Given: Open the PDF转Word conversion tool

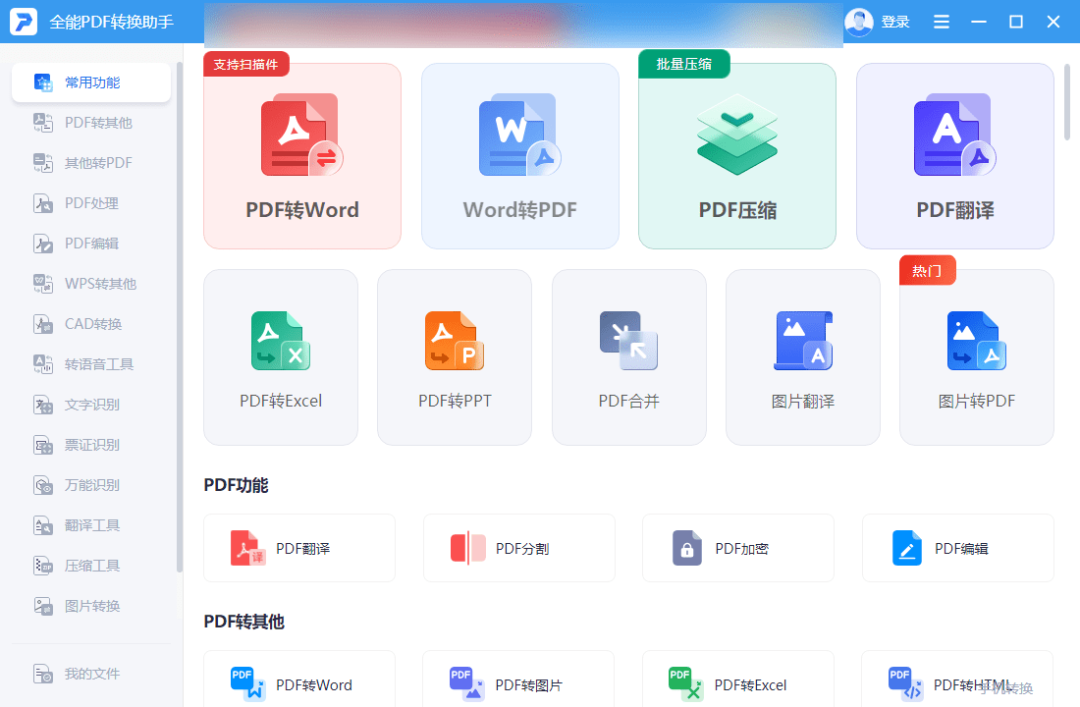Looking at the screenshot, I should coord(302,155).
